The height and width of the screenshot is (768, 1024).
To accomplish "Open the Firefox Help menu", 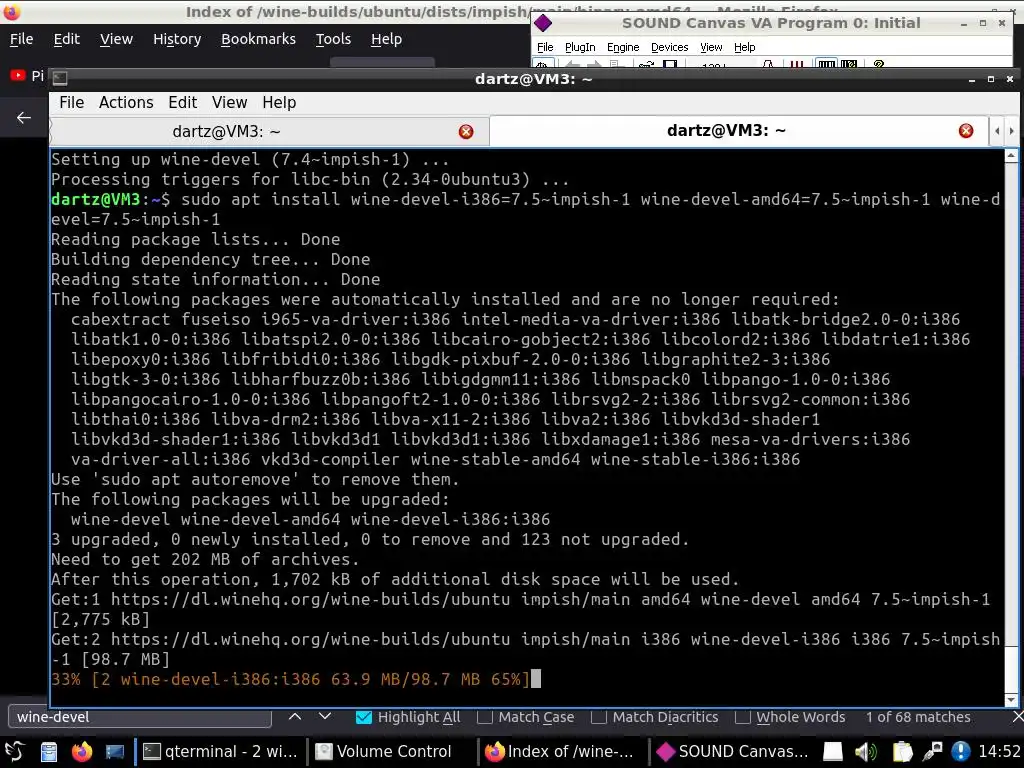I will (x=386, y=39).
